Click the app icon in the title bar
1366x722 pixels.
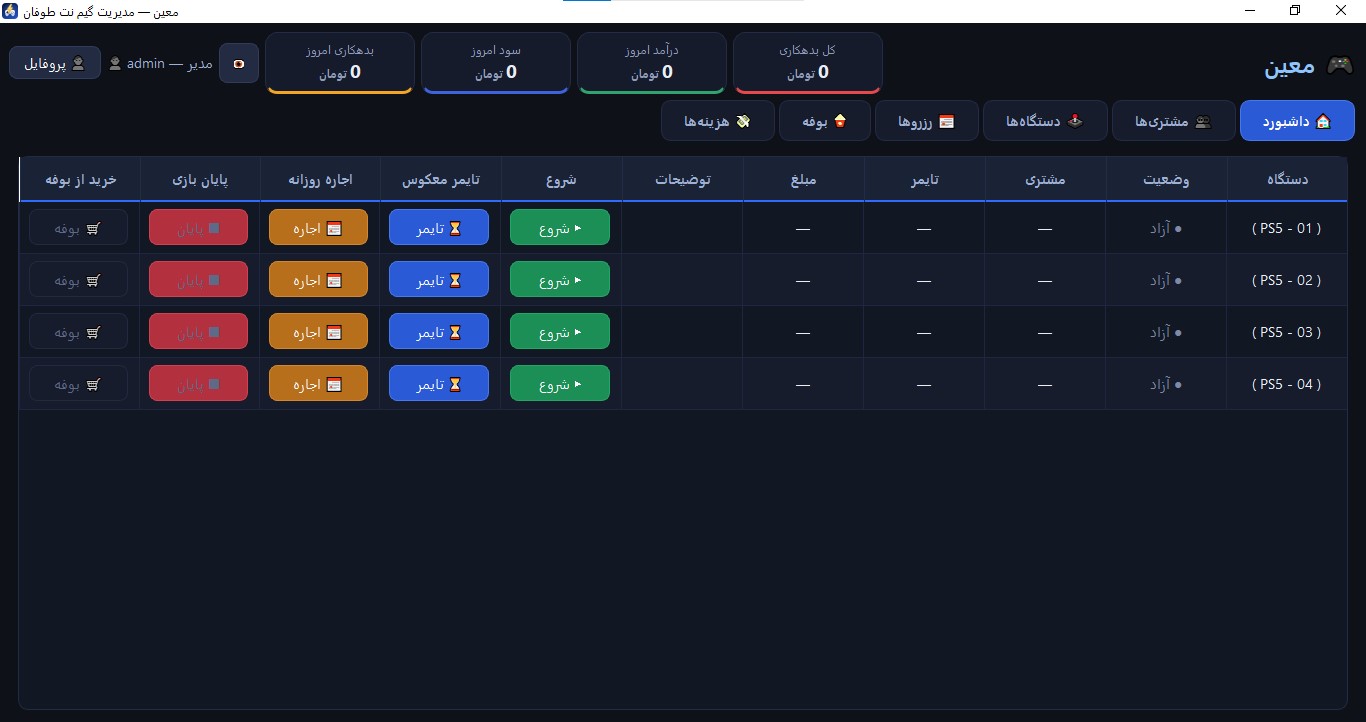click(11, 11)
